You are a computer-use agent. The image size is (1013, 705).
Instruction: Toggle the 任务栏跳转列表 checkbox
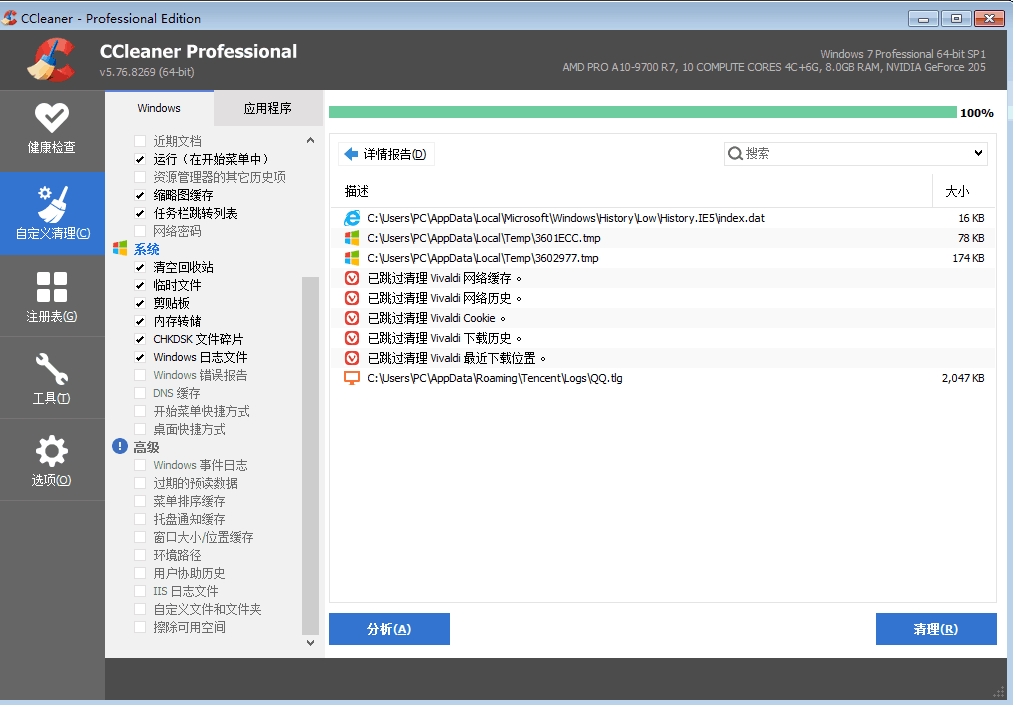140,213
